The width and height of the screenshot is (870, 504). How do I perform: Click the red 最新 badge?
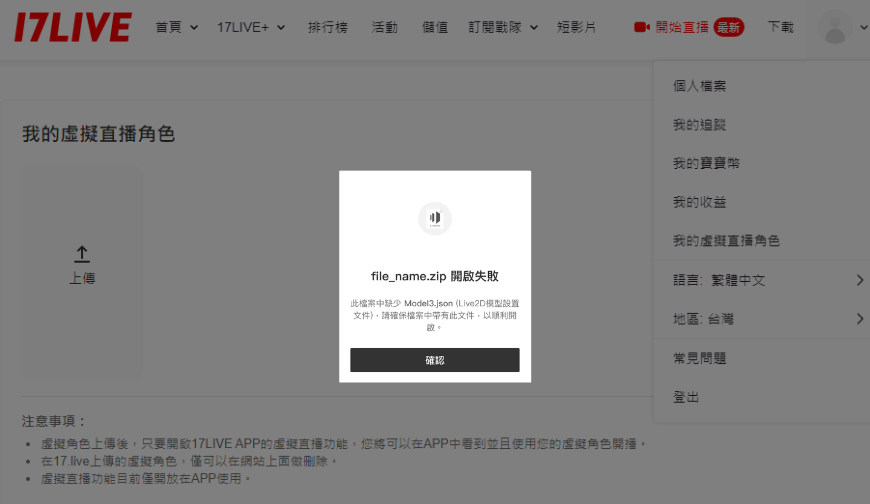coord(729,27)
